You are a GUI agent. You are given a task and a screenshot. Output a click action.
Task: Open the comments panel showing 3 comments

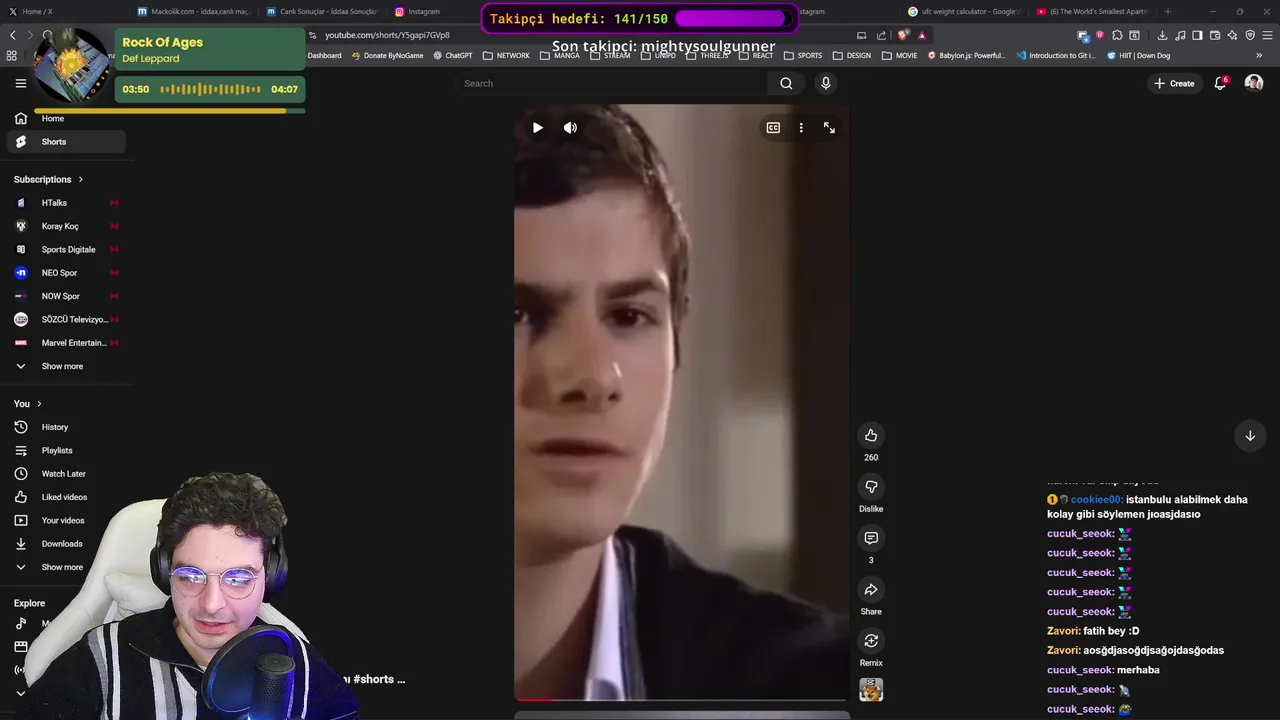[871, 538]
